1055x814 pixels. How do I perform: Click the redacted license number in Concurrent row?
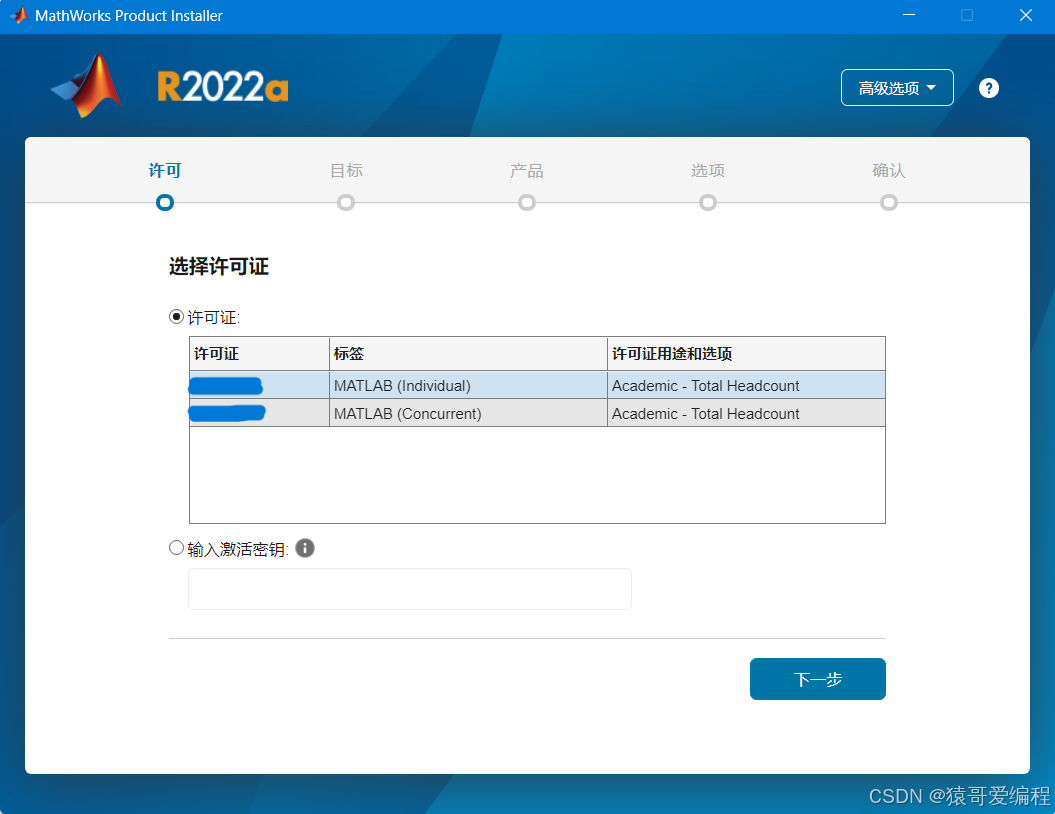point(227,413)
